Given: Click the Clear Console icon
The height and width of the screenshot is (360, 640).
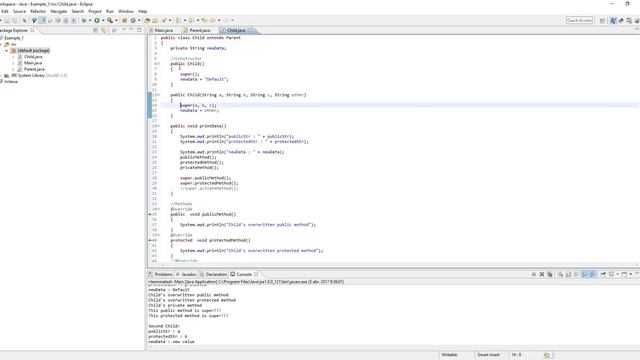Looking at the screenshot, I should (x=560, y=274).
